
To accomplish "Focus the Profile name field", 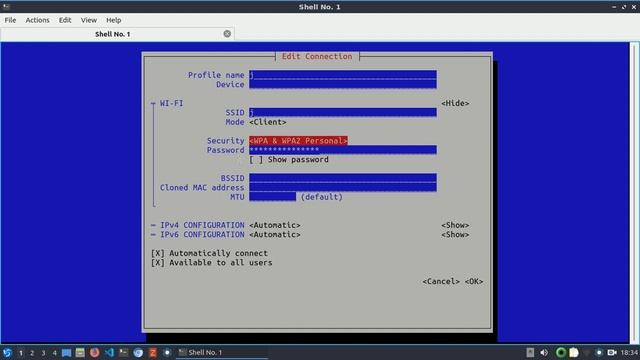I will click(343, 75).
